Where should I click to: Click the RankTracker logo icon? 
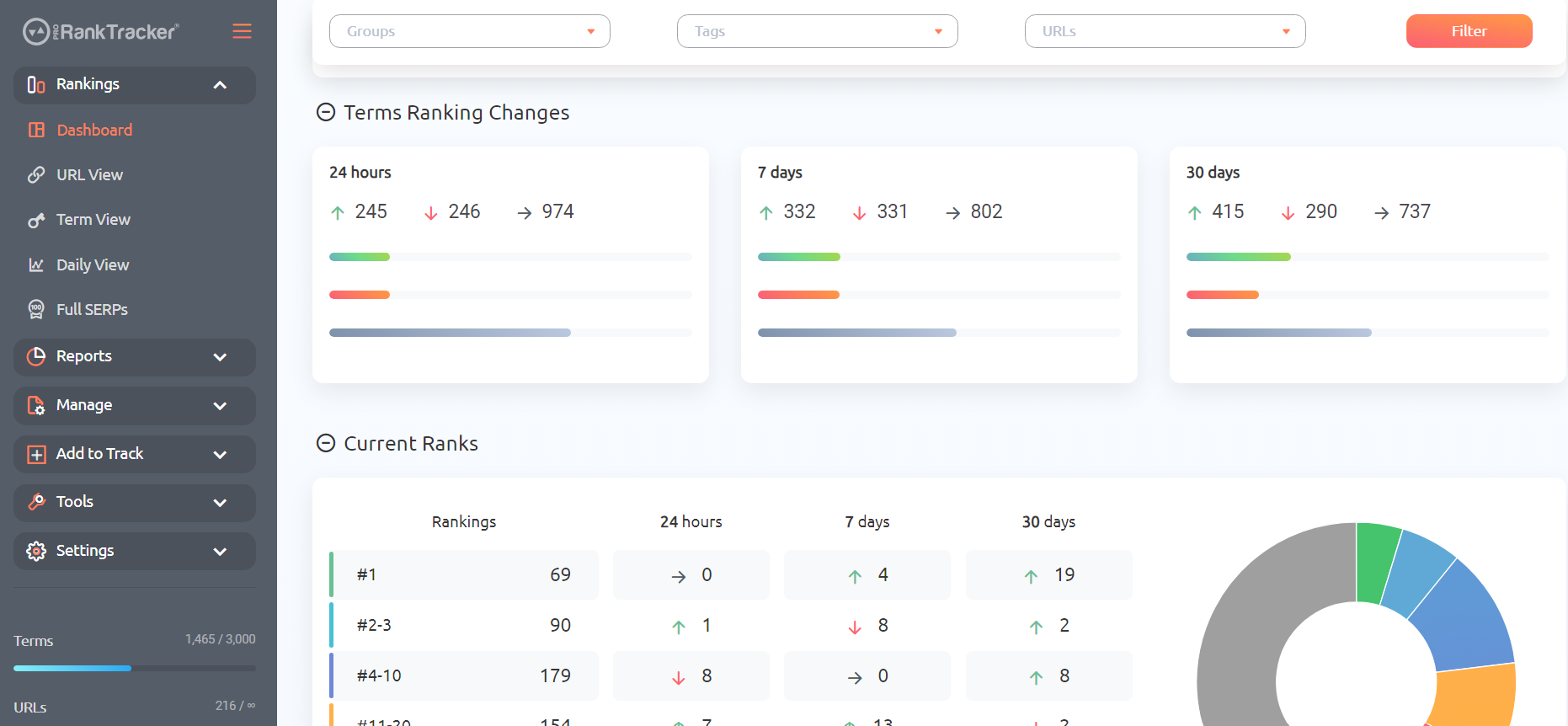tap(36, 32)
